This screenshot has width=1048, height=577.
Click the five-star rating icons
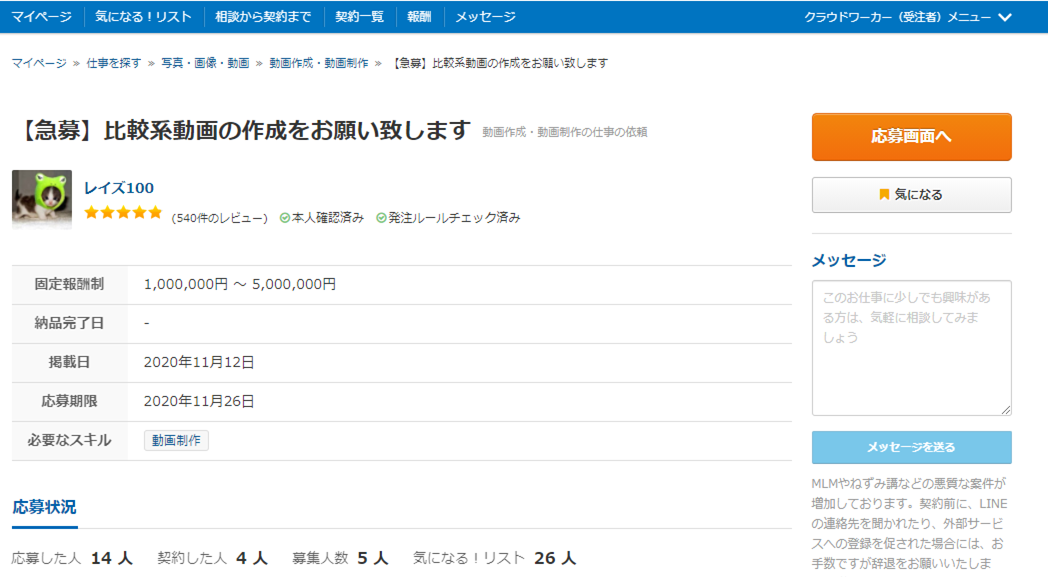[x=122, y=213]
